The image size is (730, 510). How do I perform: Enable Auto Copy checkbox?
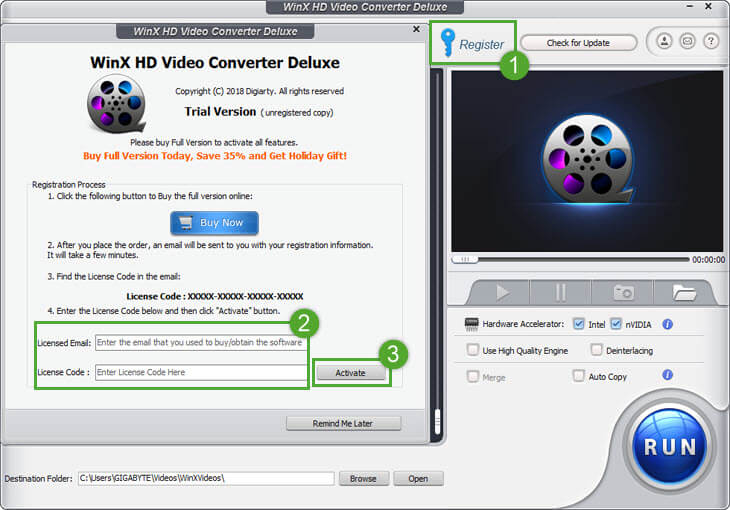(x=578, y=376)
